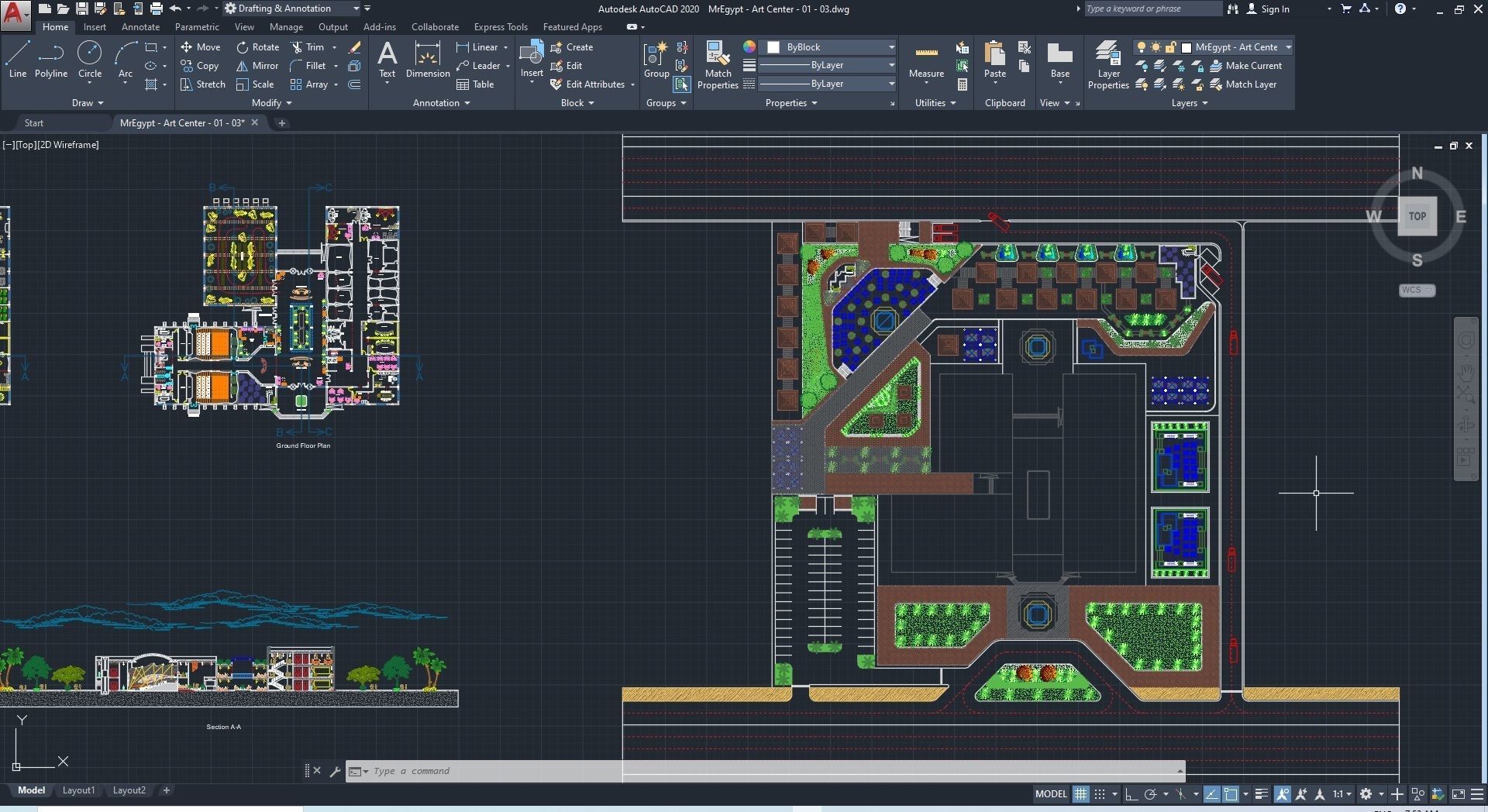Expand the Properties panel
Viewport: 1488px width, 812px height.
pos(791,103)
